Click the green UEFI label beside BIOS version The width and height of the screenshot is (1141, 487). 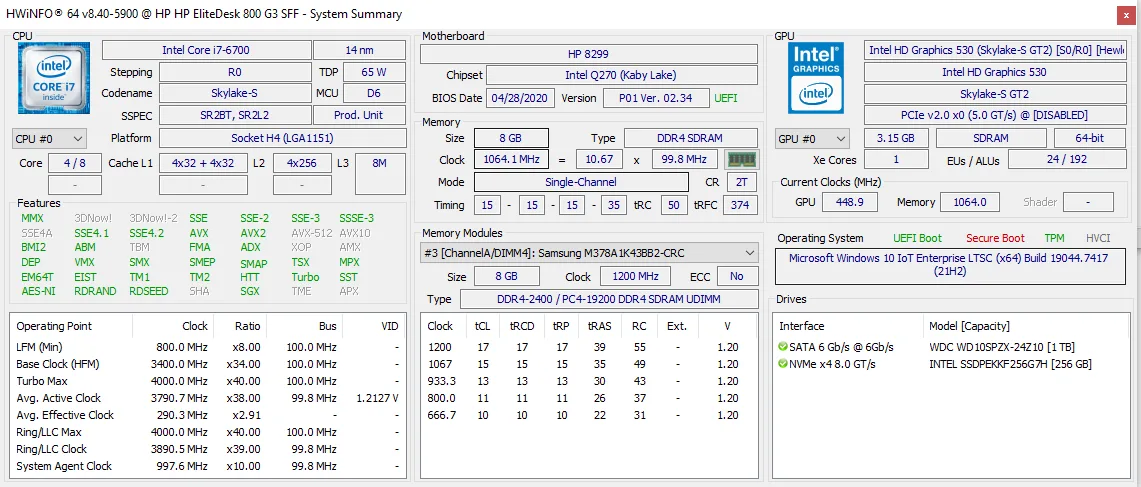(x=726, y=98)
